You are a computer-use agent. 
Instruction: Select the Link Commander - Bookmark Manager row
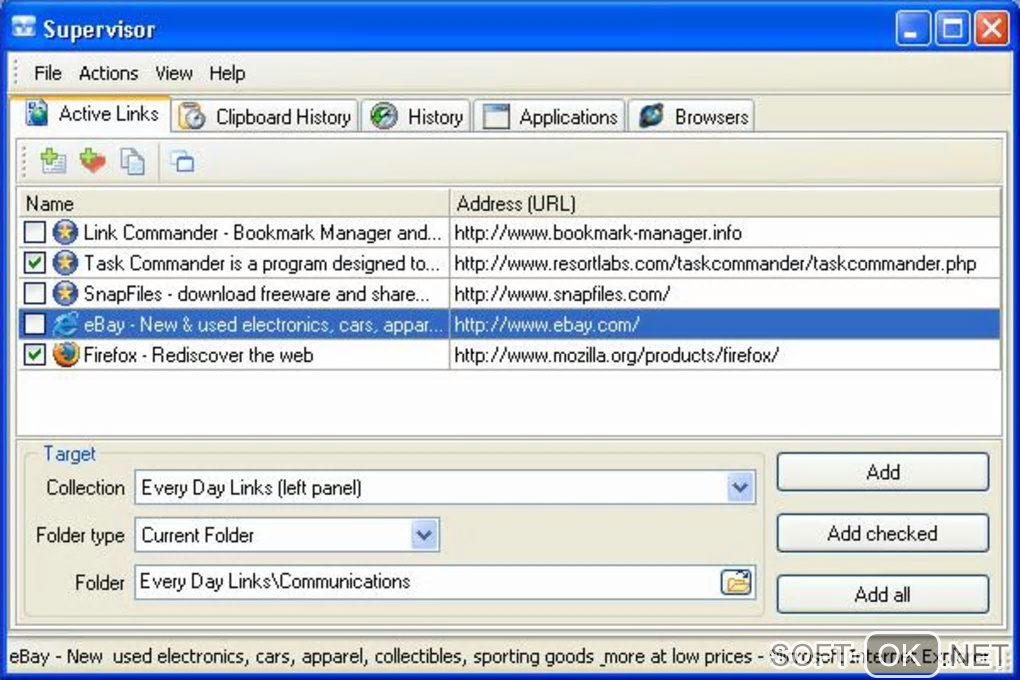coord(509,232)
